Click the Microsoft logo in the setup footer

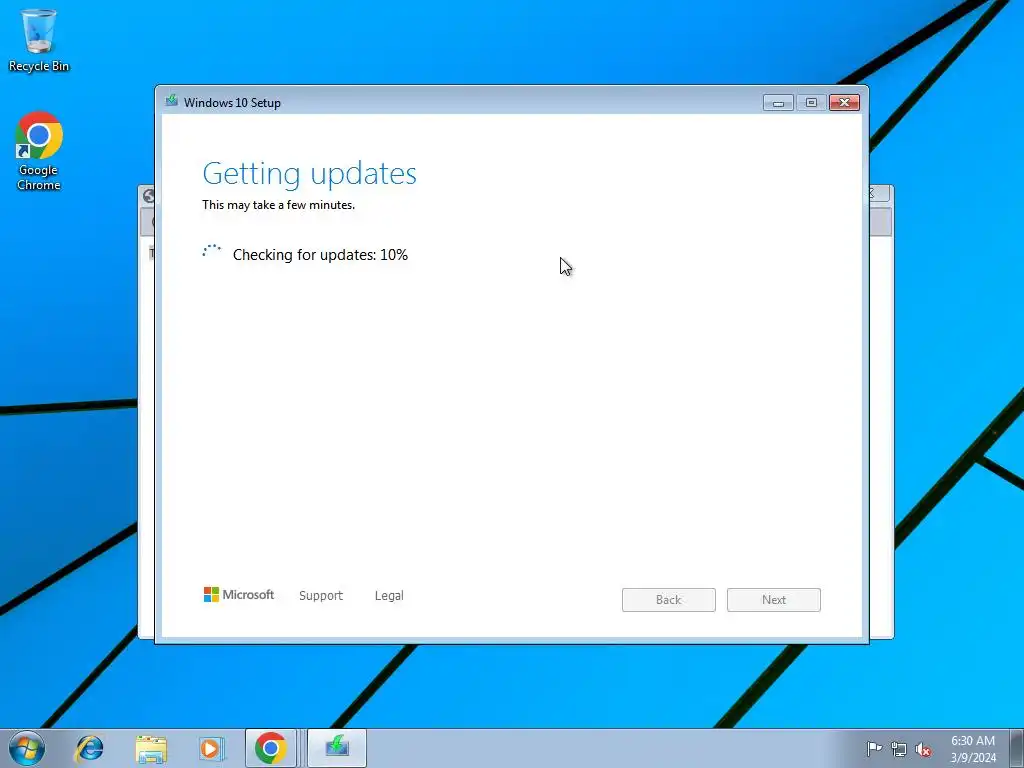(238, 595)
